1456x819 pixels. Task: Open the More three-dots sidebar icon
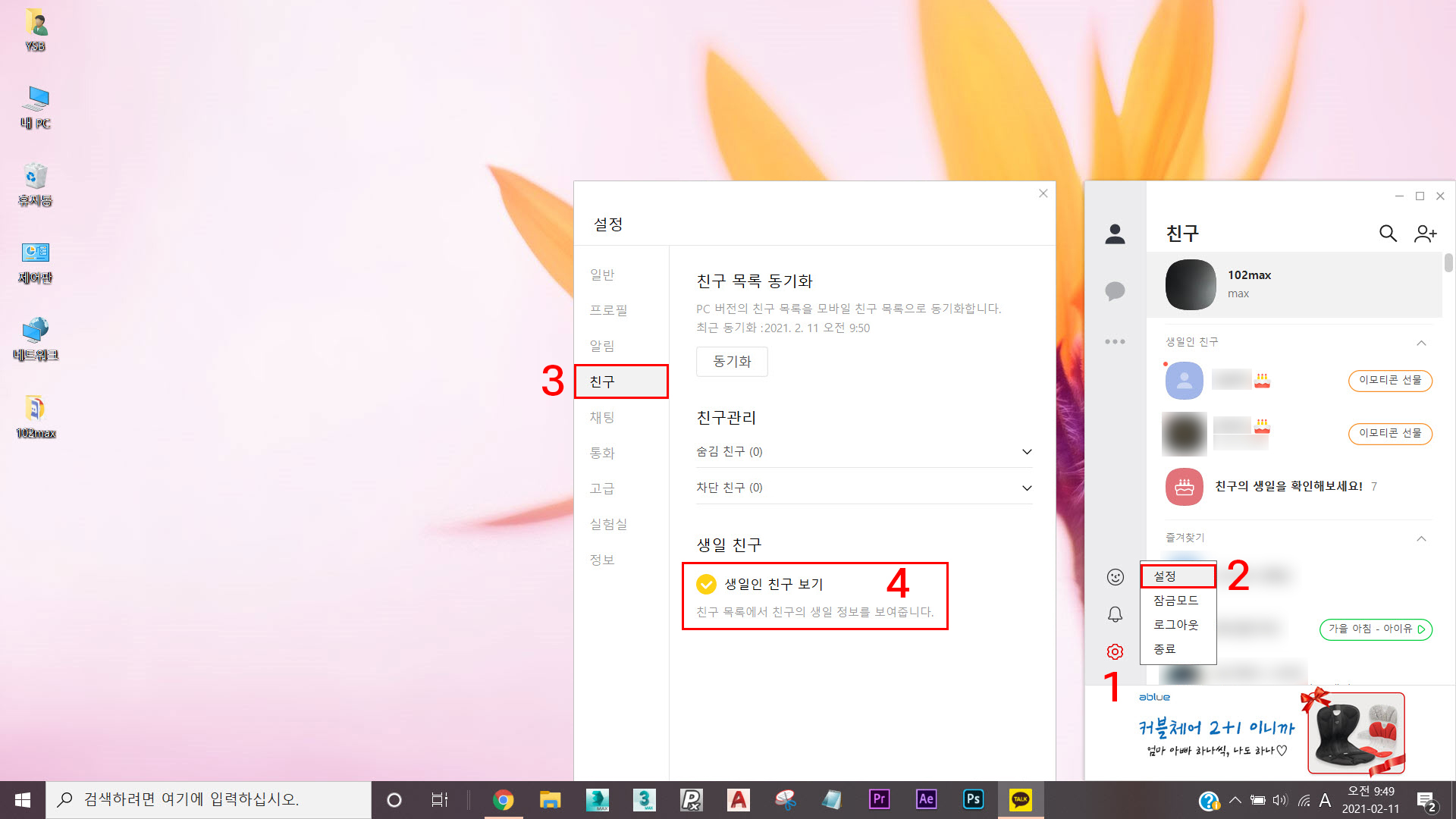click(1115, 342)
